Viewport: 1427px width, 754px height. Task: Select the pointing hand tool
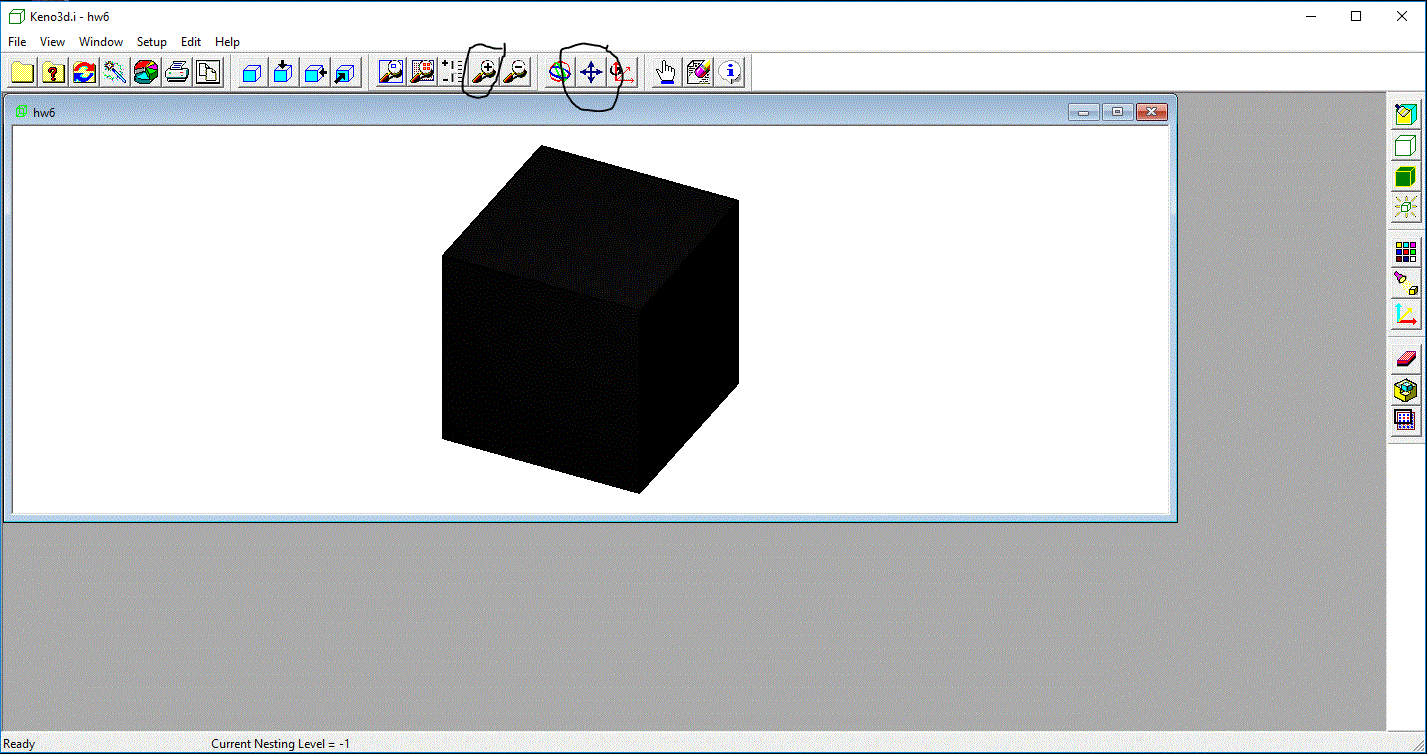[x=666, y=72]
